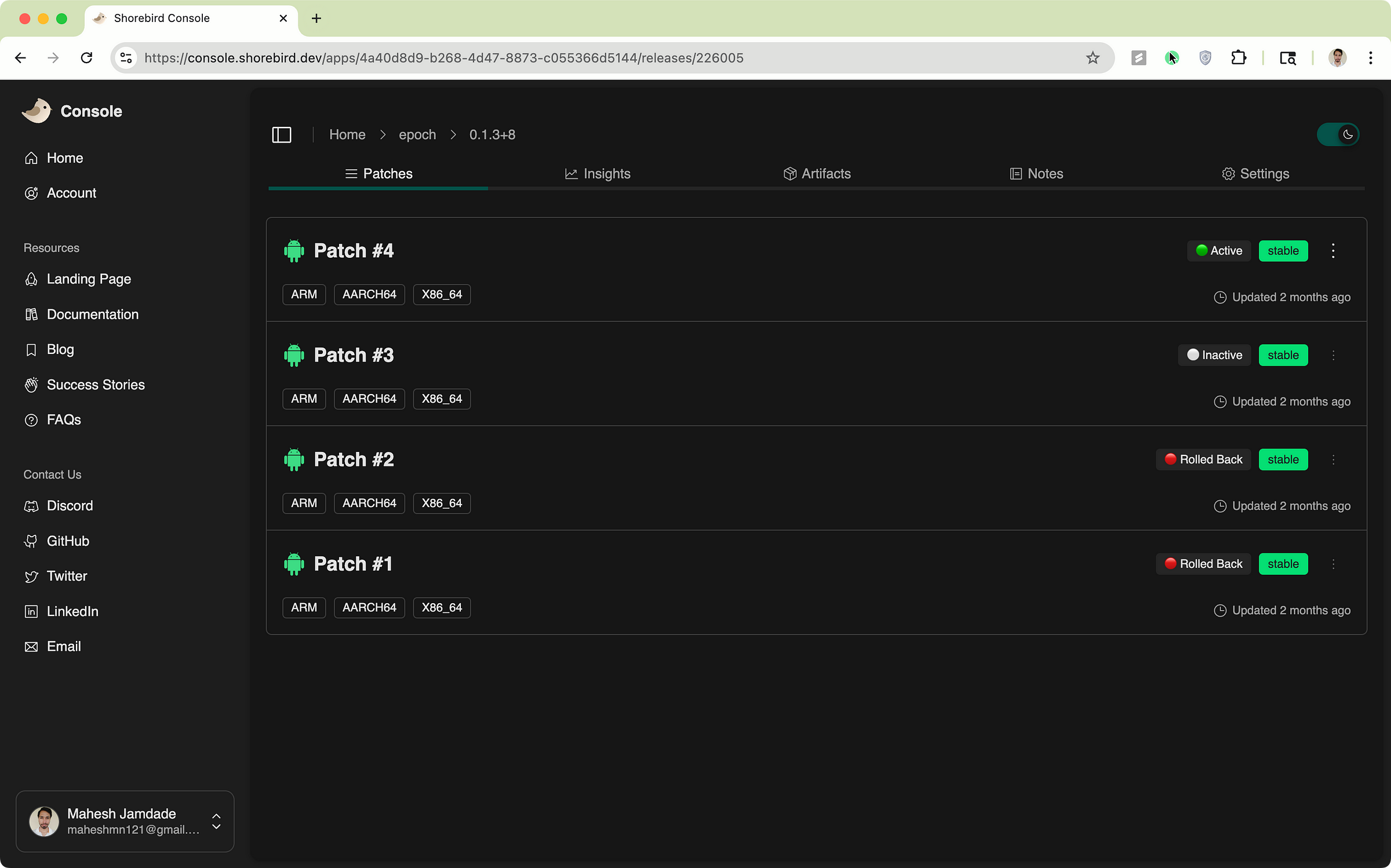Switch off dark mode toggle

point(1338,135)
